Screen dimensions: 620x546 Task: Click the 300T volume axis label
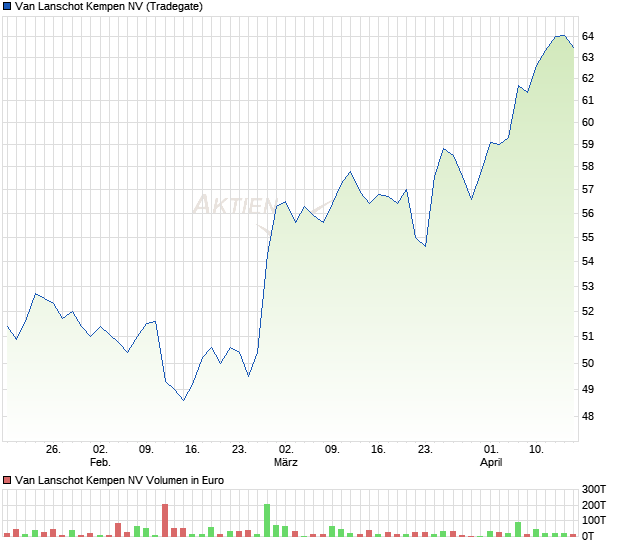(x=594, y=489)
